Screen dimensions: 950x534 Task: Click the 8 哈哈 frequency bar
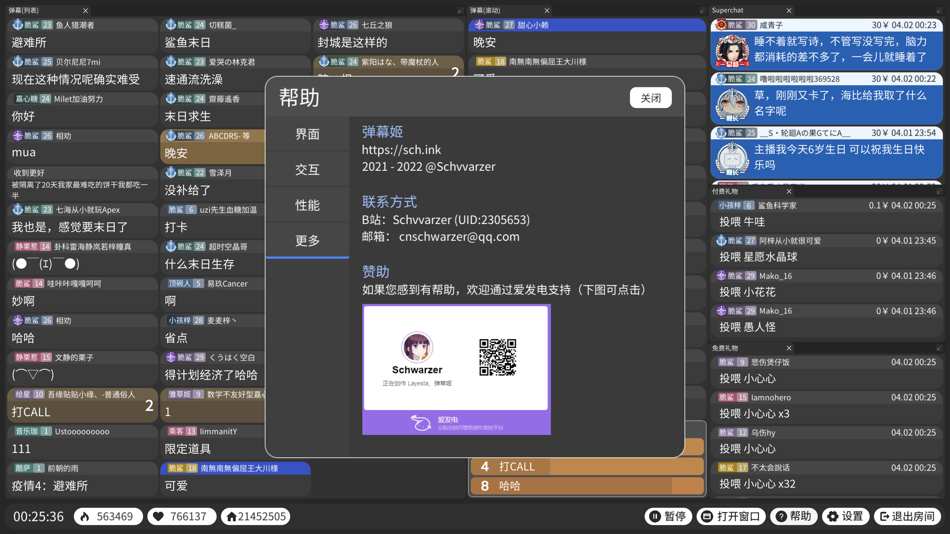587,486
